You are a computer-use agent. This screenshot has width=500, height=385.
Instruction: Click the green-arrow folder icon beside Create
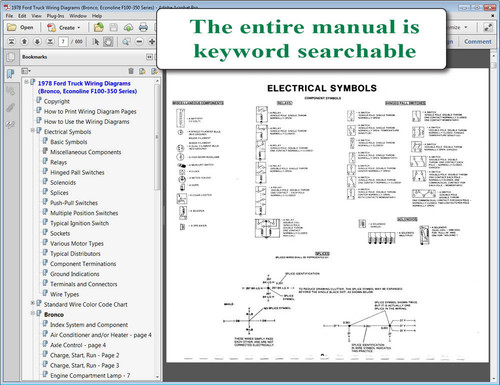pyautogui.click(x=98, y=27)
